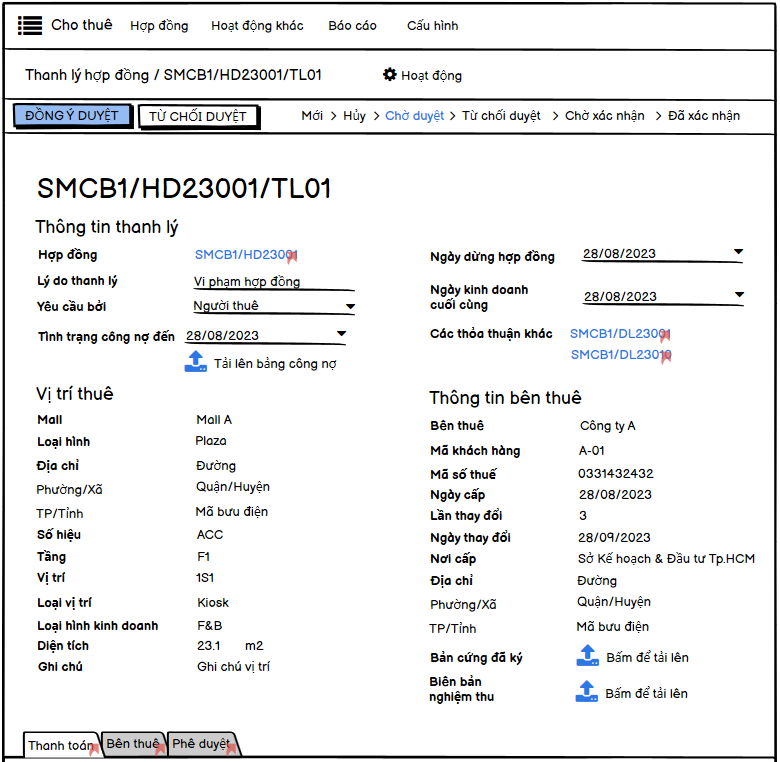This screenshot has width=780, height=762.
Task: Select the Chờ duyệt status stage
Action: point(414,116)
